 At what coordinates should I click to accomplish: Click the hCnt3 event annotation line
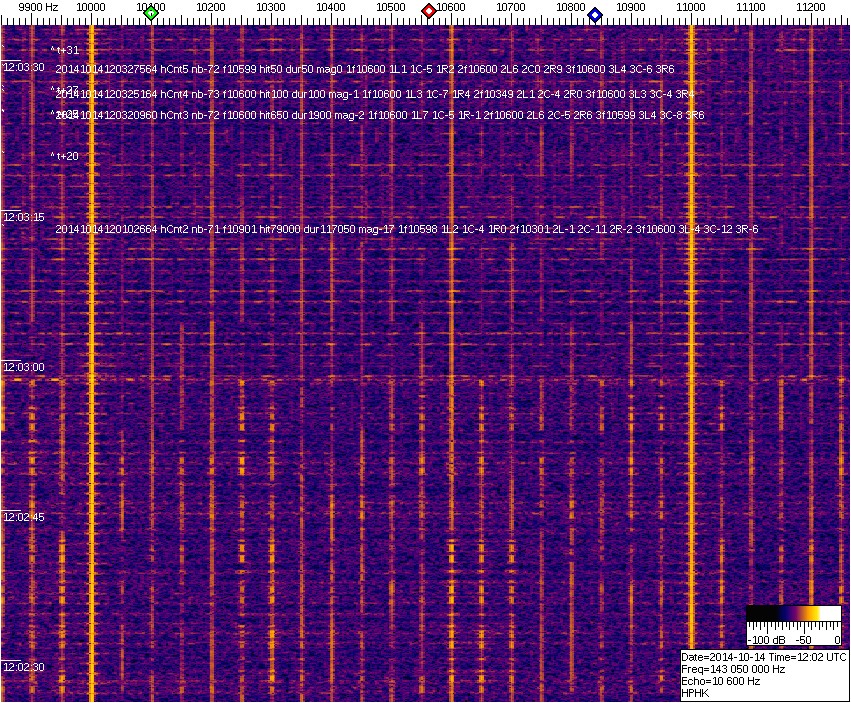click(380, 115)
